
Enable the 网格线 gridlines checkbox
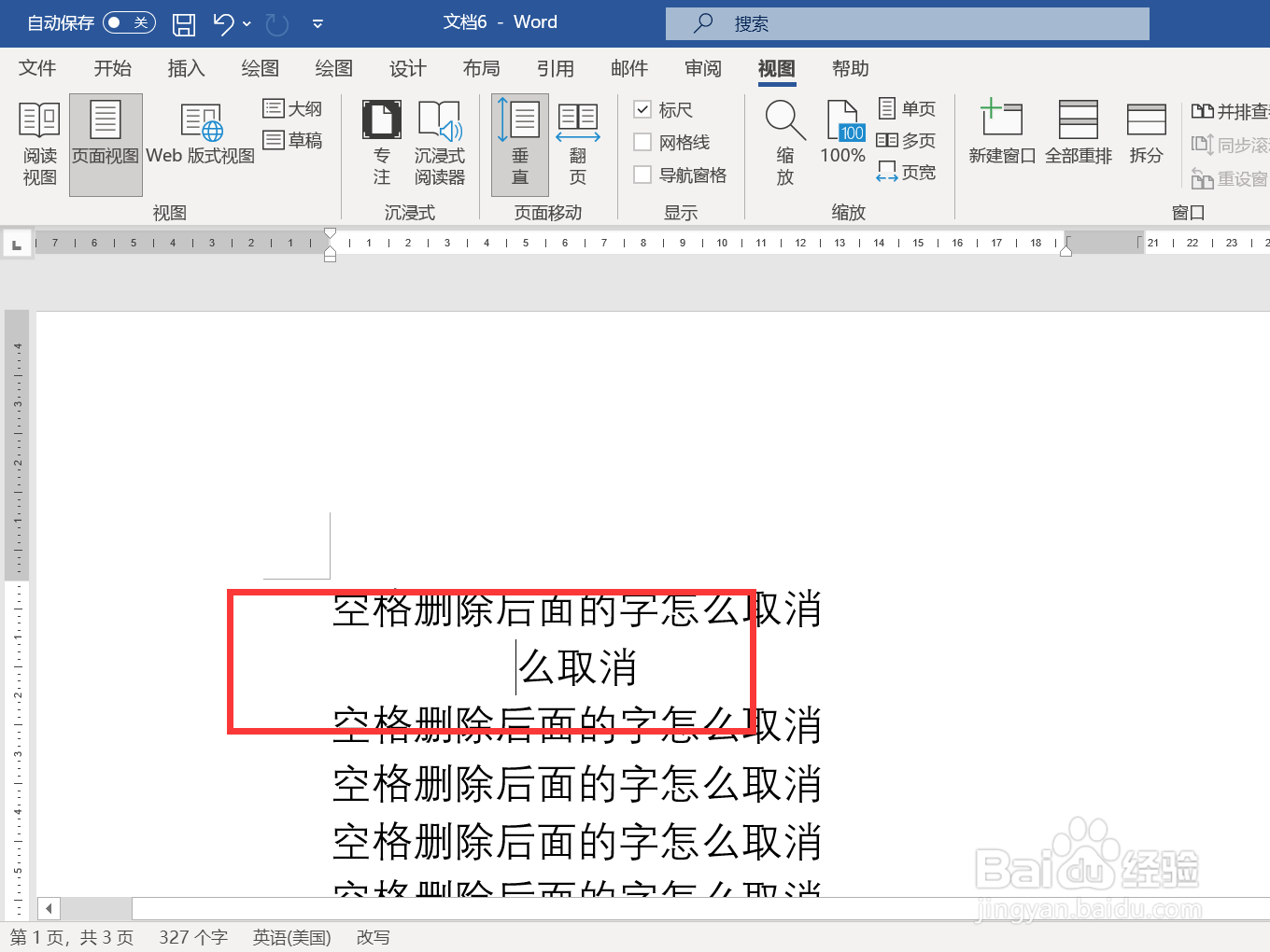(642, 142)
